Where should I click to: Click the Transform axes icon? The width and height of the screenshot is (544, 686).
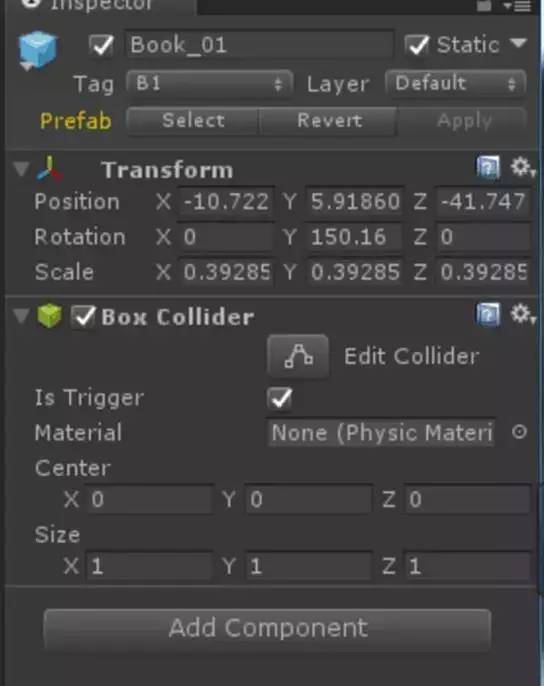pos(50,168)
